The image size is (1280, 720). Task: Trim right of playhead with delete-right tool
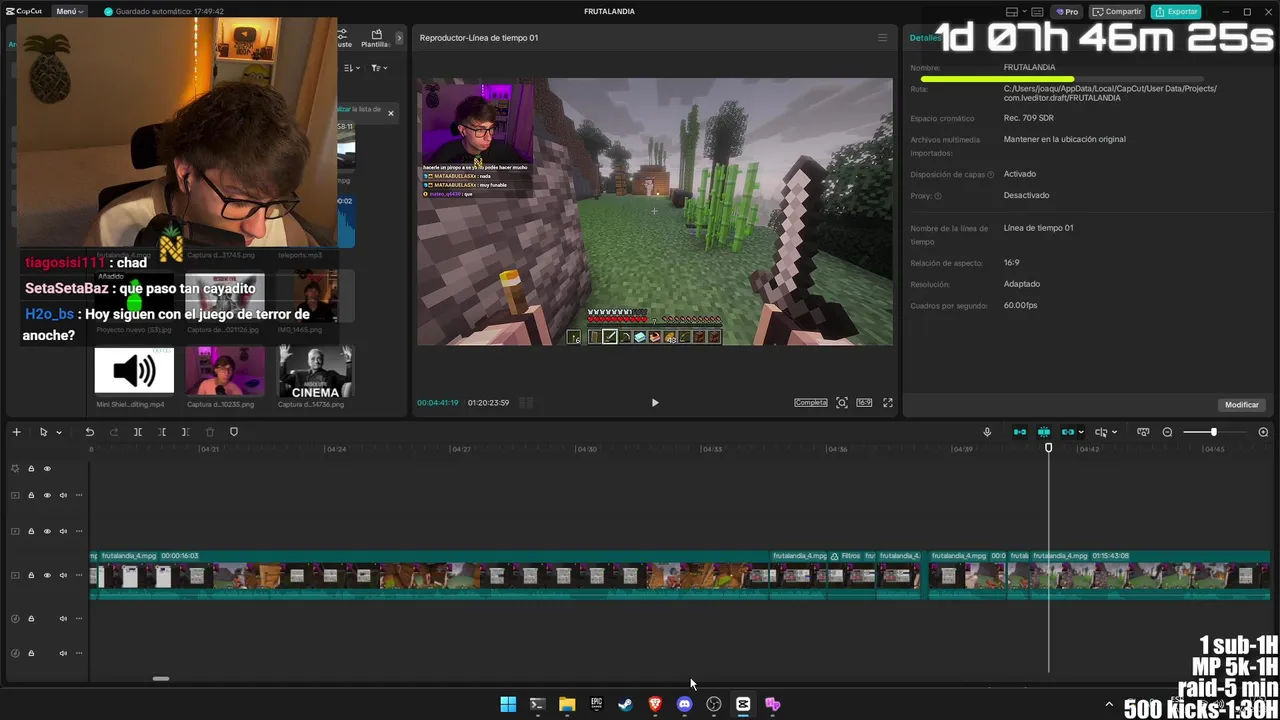tap(186, 432)
